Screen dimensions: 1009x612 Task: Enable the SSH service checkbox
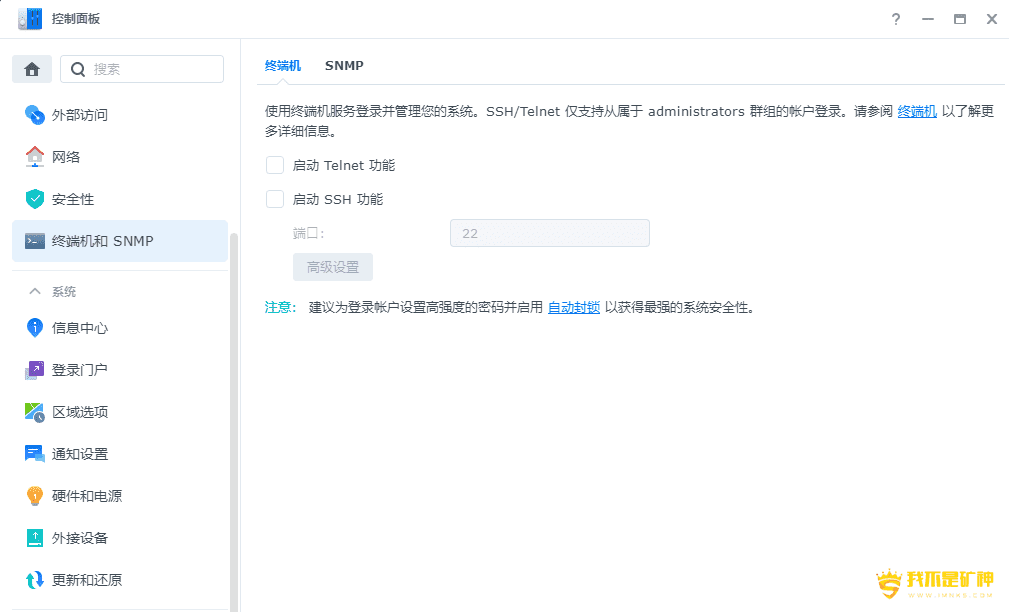pyautogui.click(x=275, y=199)
